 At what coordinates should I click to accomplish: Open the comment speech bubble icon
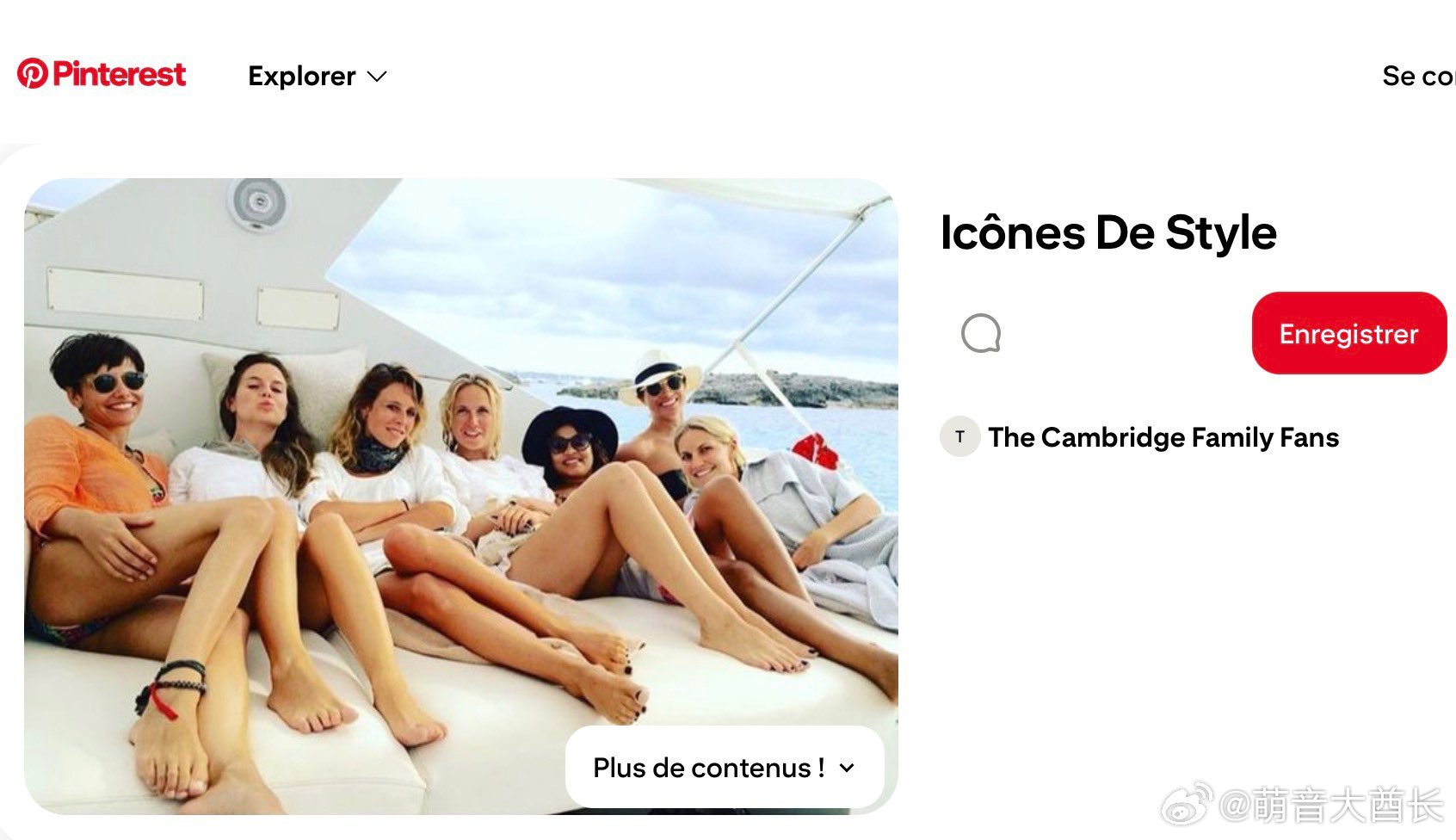coord(981,333)
